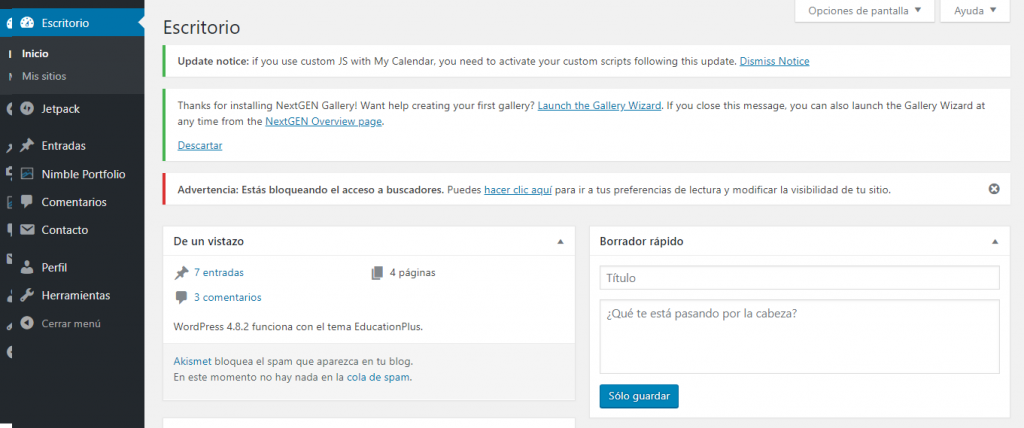Viewport: 1024px width, 428px height.
Task: Expand the Ayuda help dropdown
Action: pyautogui.click(x=975, y=11)
